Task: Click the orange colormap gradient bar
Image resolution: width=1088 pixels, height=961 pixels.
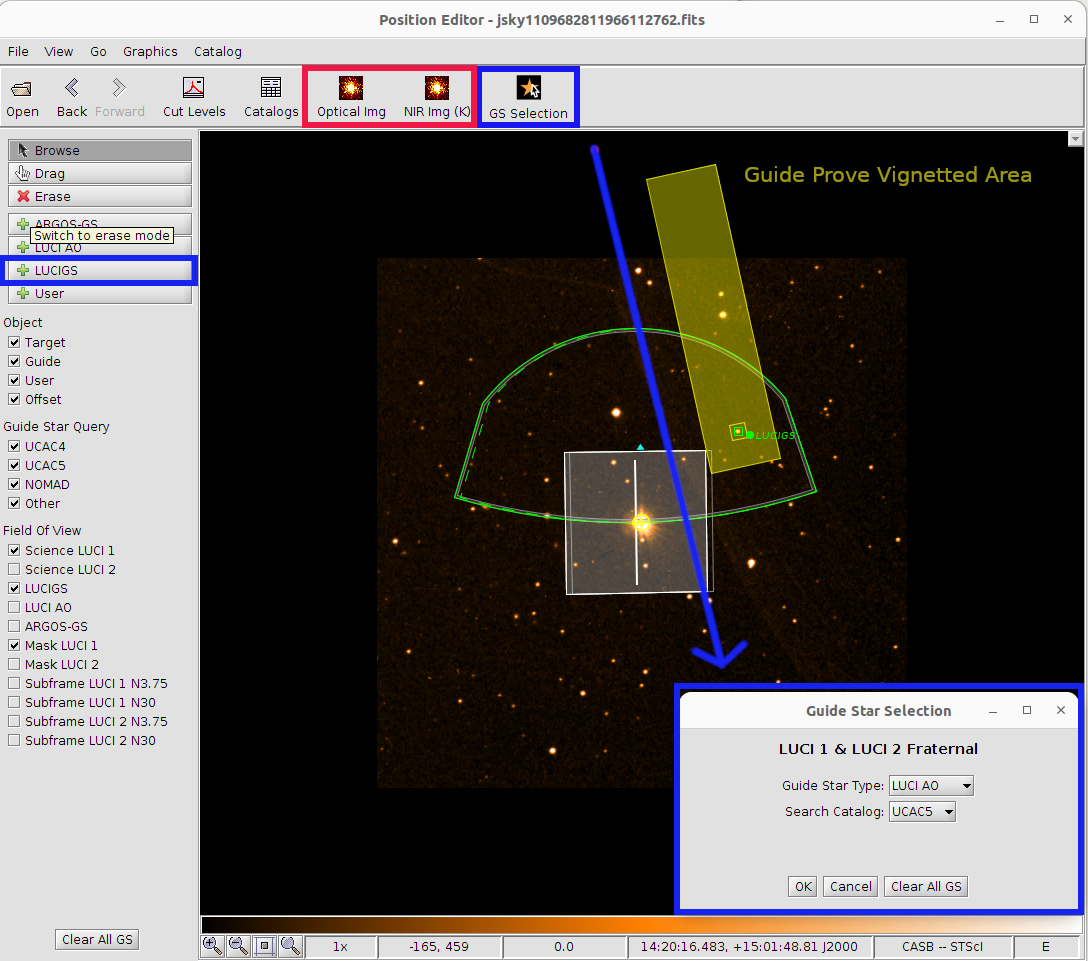Action: pyautogui.click(x=640, y=924)
